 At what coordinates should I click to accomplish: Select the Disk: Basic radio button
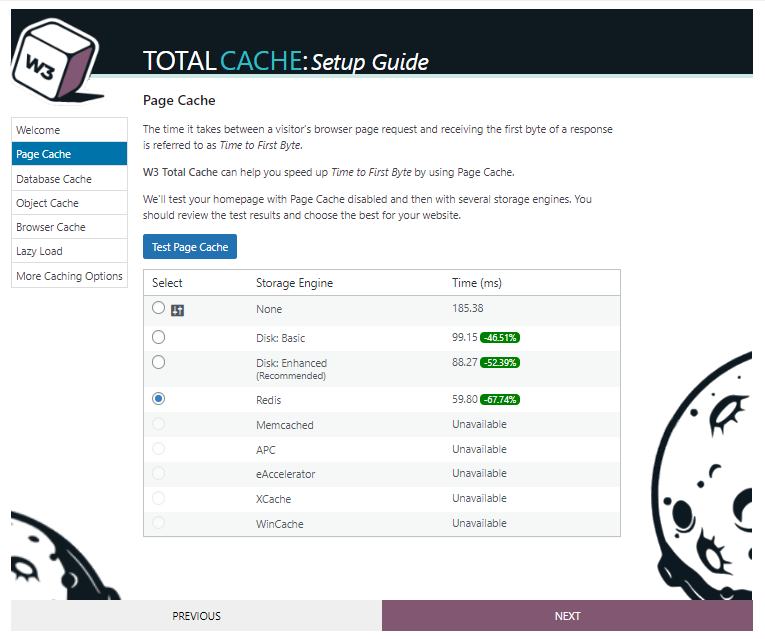point(158,337)
